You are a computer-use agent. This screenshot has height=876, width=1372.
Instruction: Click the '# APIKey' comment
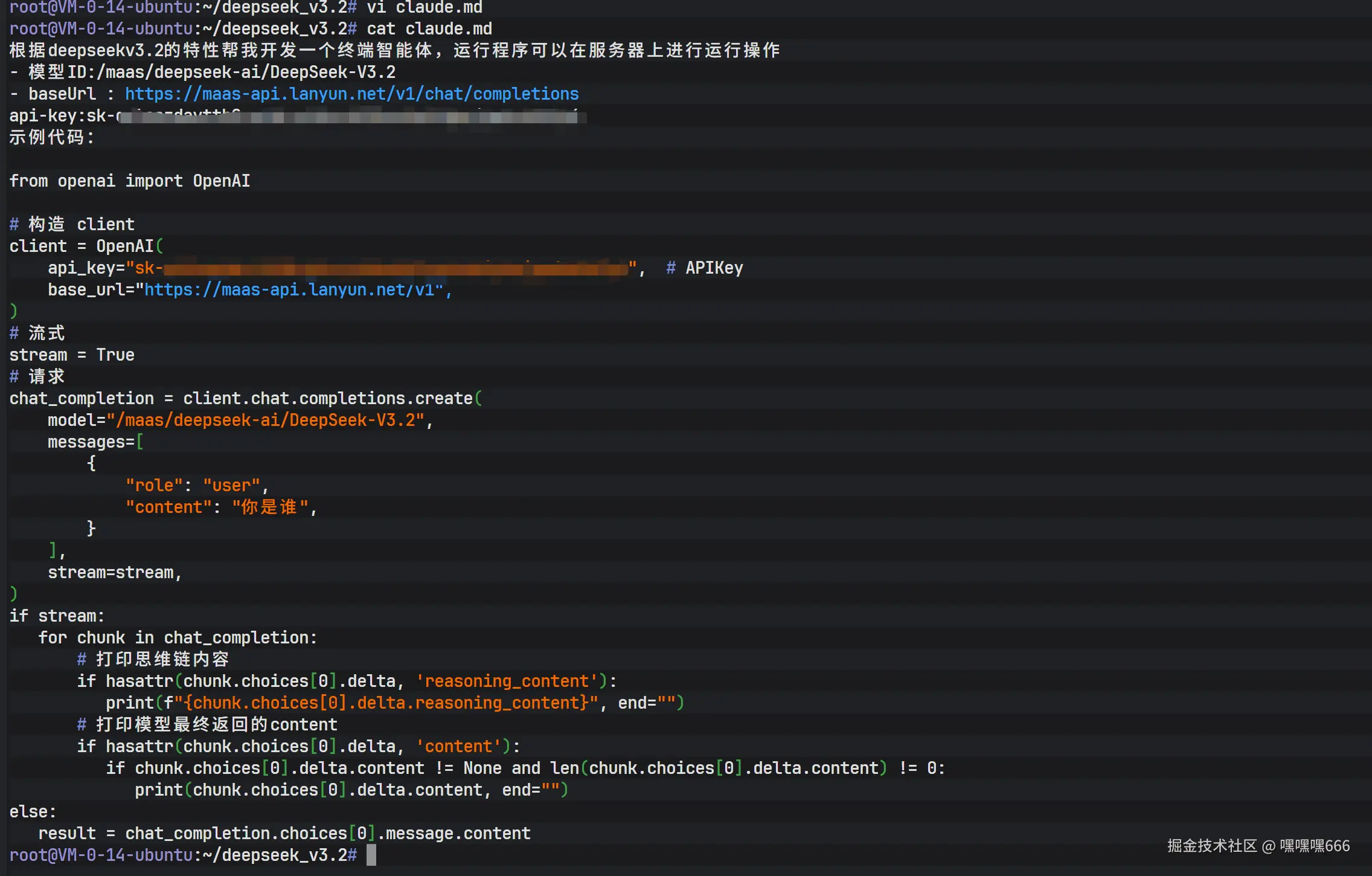[704, 268]
